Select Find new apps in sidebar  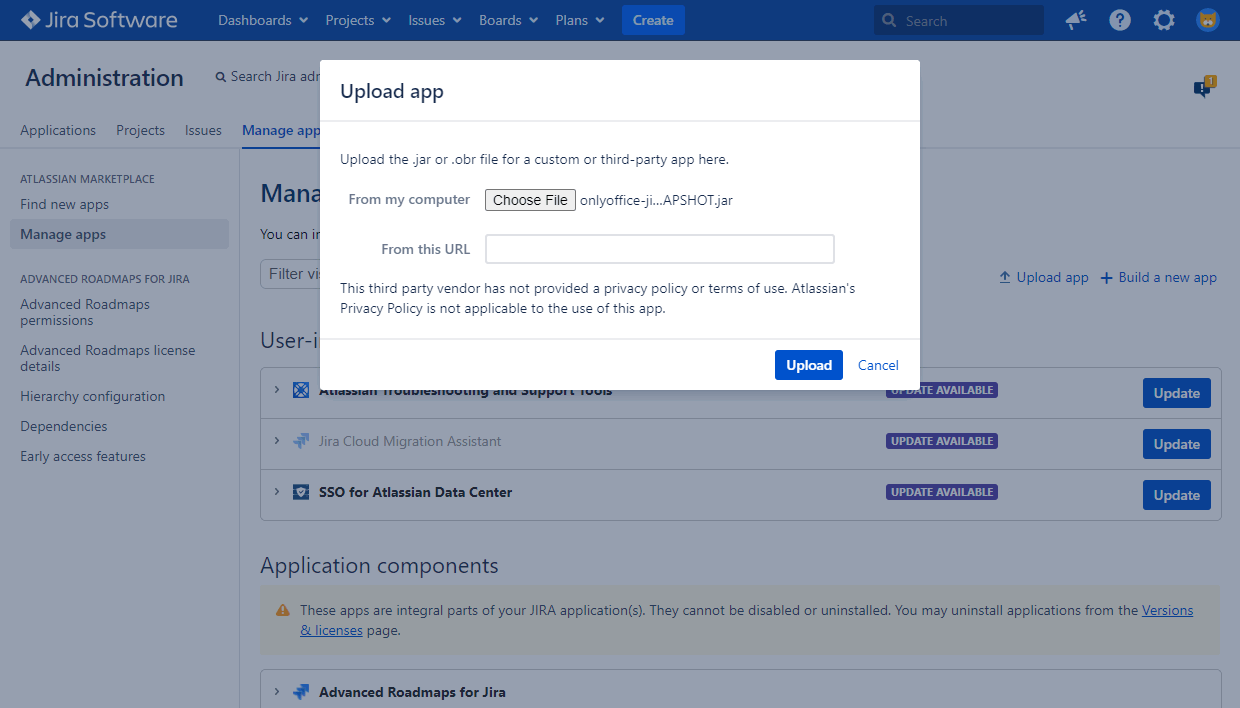pos(65,204)
